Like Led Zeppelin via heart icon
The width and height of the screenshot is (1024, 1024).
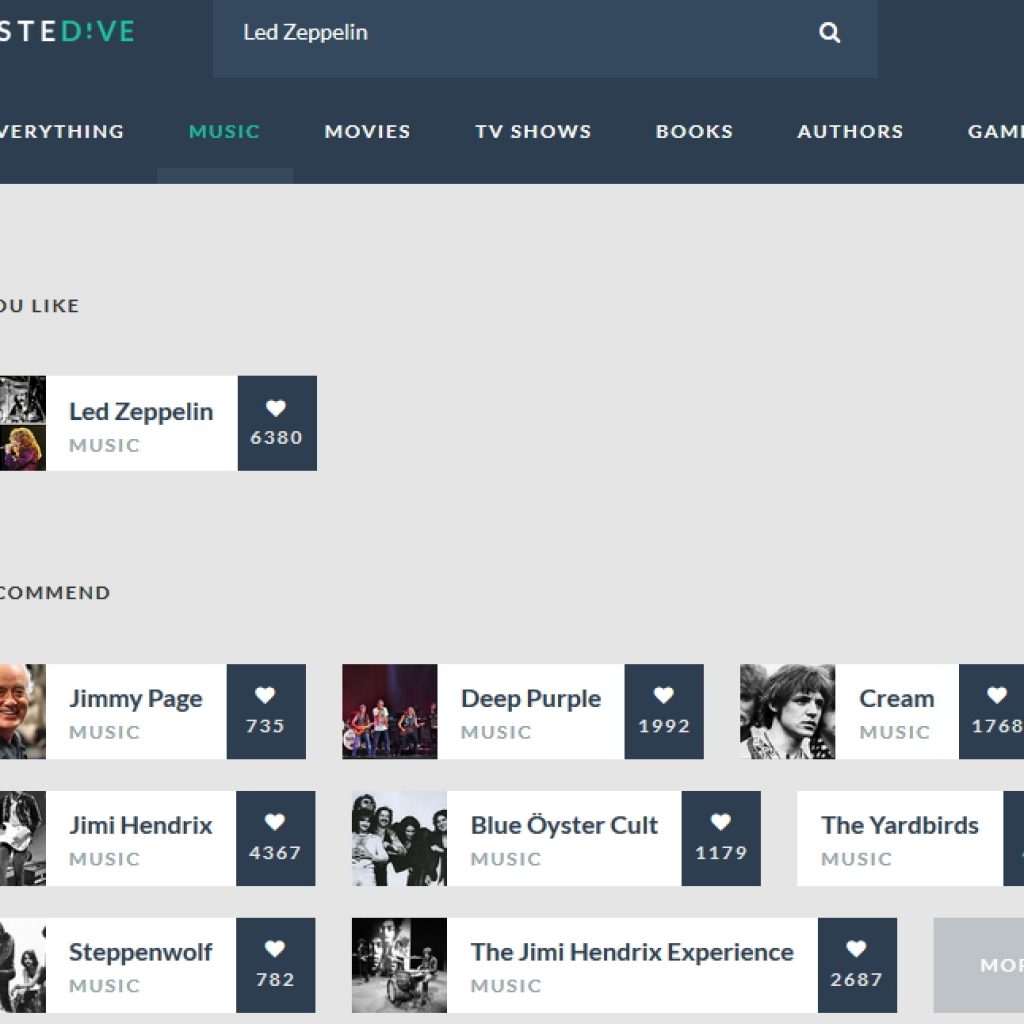[276, 409]
